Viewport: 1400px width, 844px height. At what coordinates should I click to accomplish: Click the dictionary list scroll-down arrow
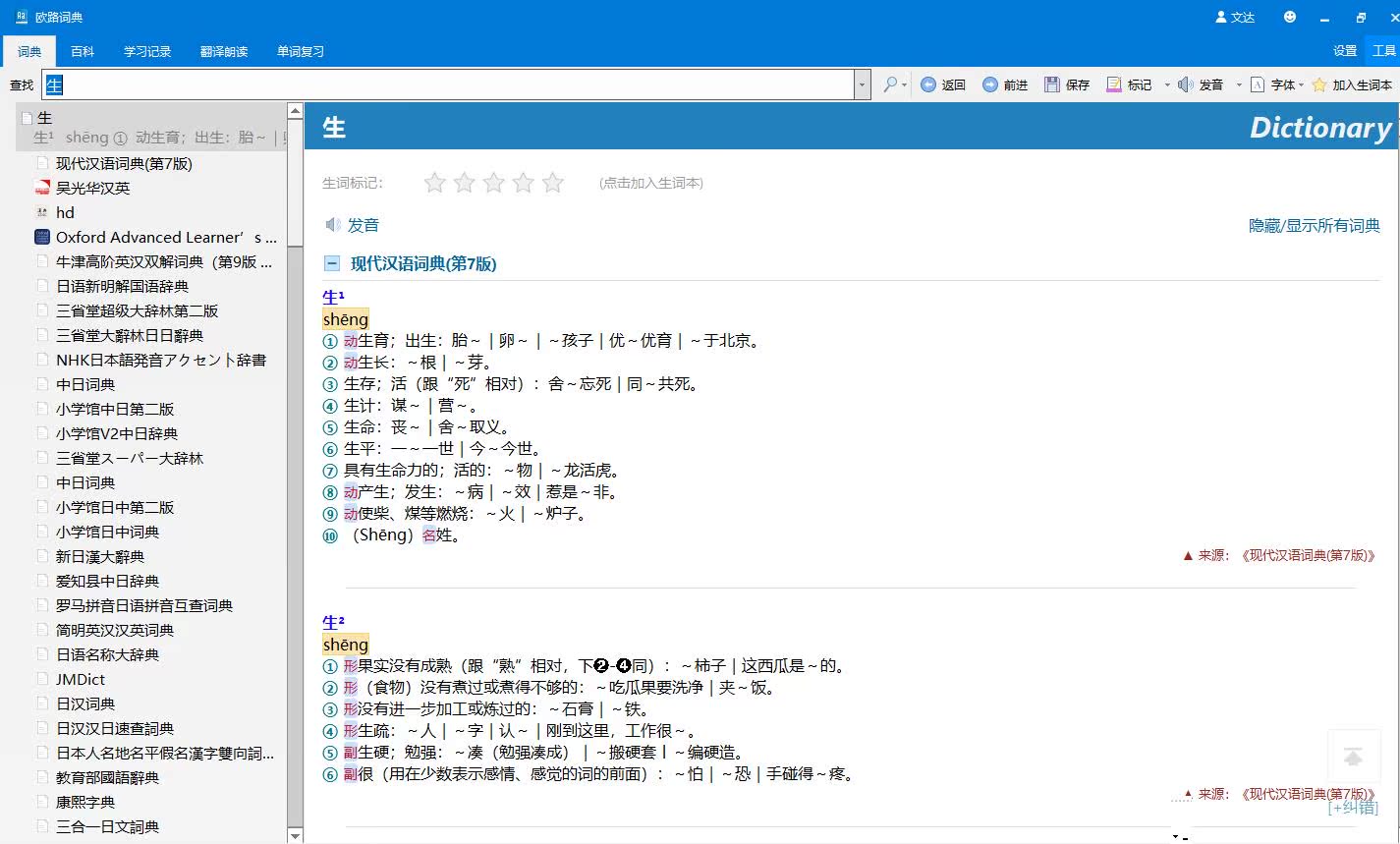pyautogui.click(x=295, y=836)
